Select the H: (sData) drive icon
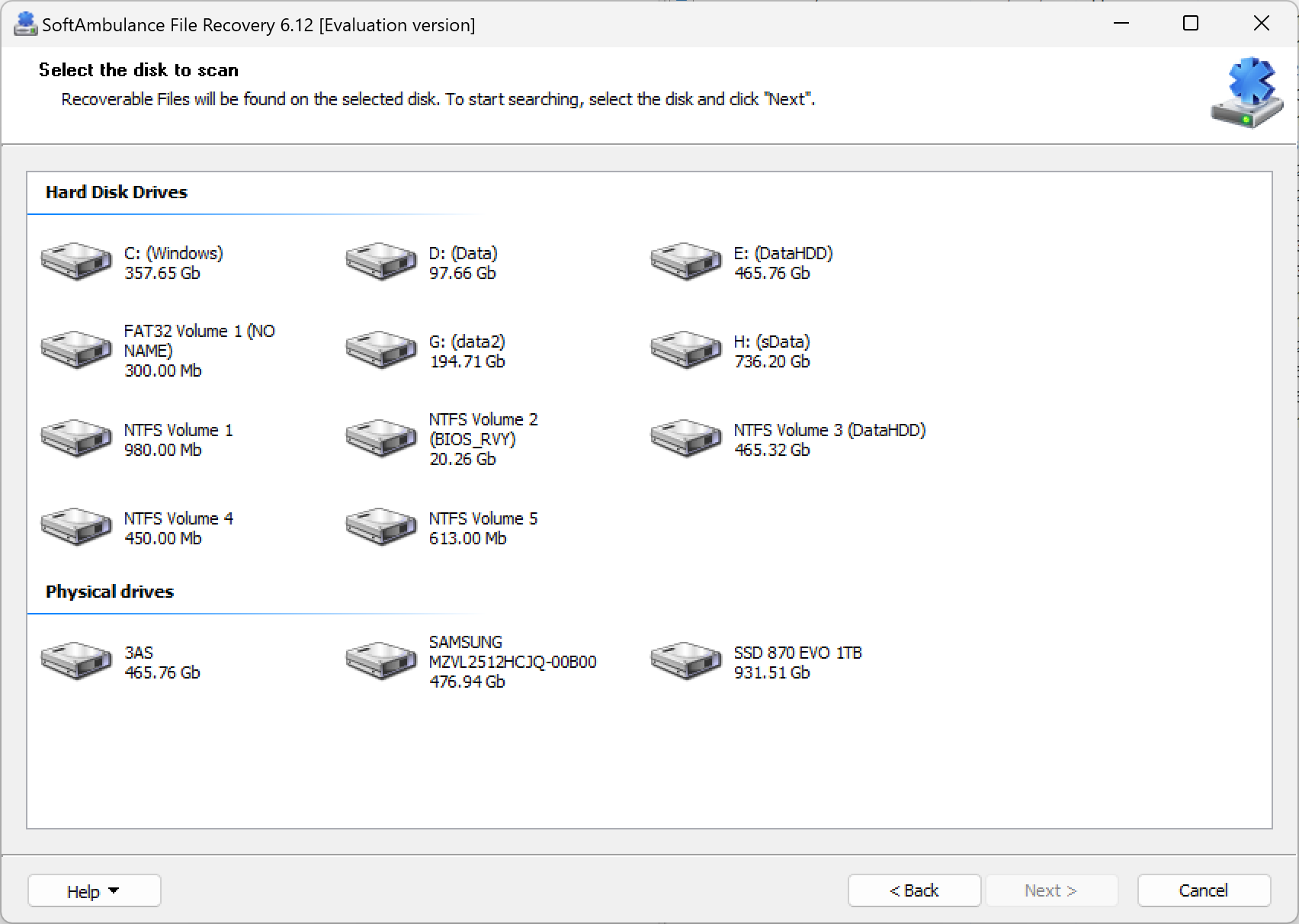Viewport: 1299px width, 924px height. coord(686,350)
